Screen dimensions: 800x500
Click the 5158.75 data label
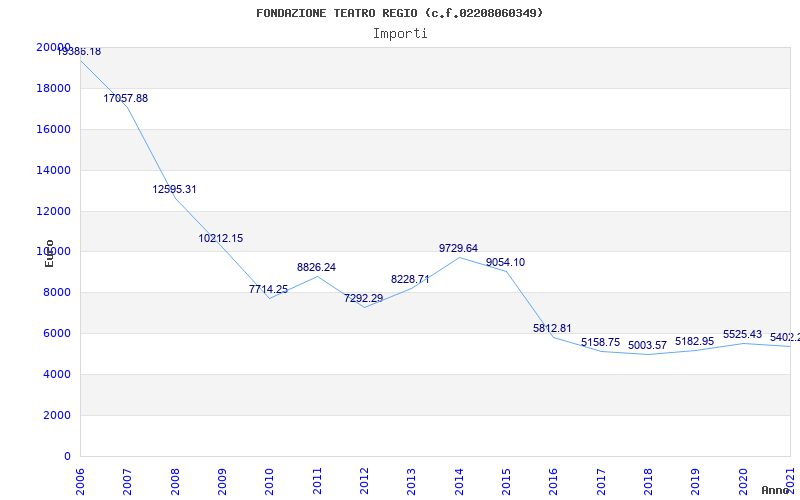coord(601,342)
